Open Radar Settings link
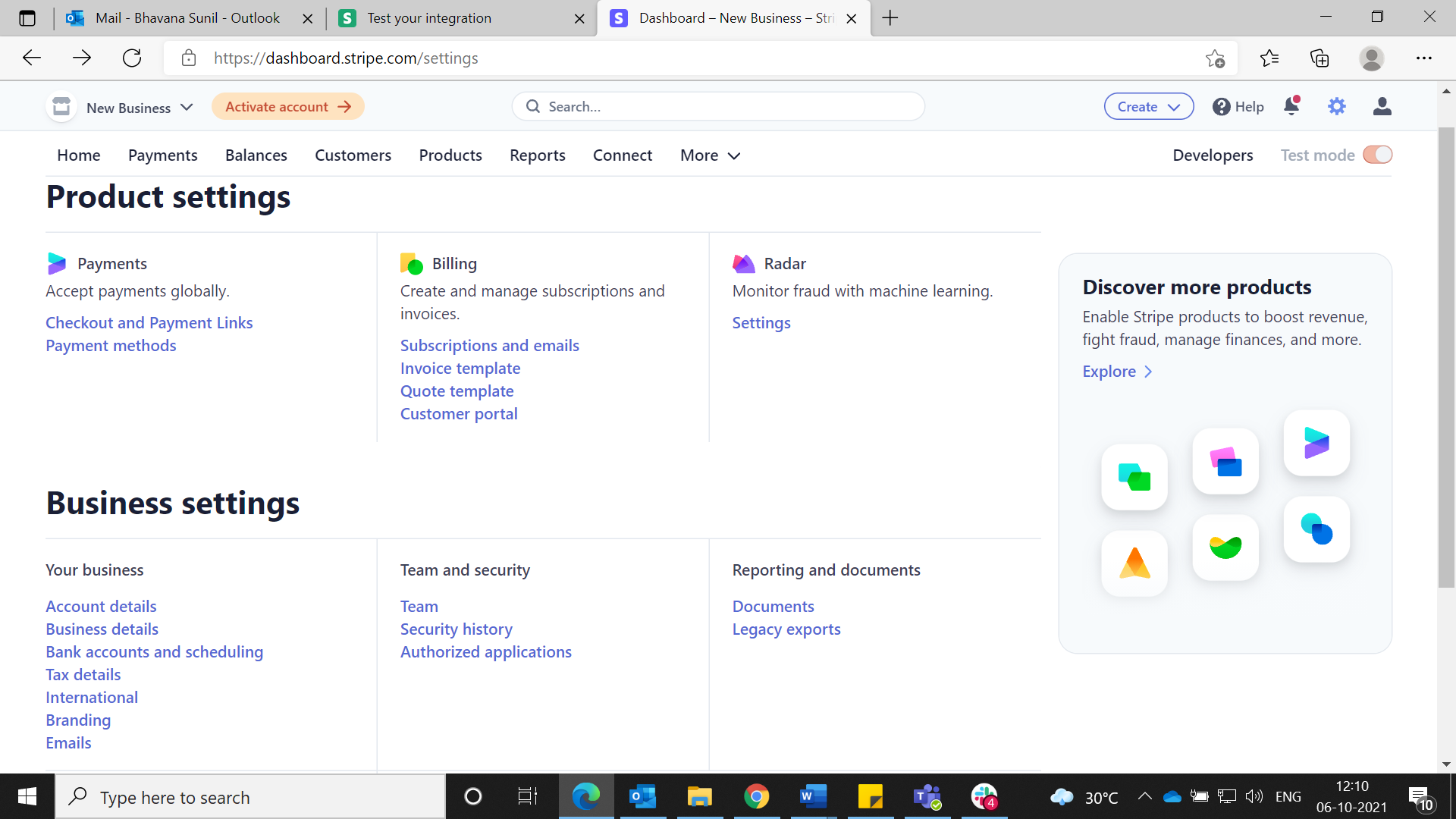This screenshot has width=1456, height=819. (x=761, y=323)
